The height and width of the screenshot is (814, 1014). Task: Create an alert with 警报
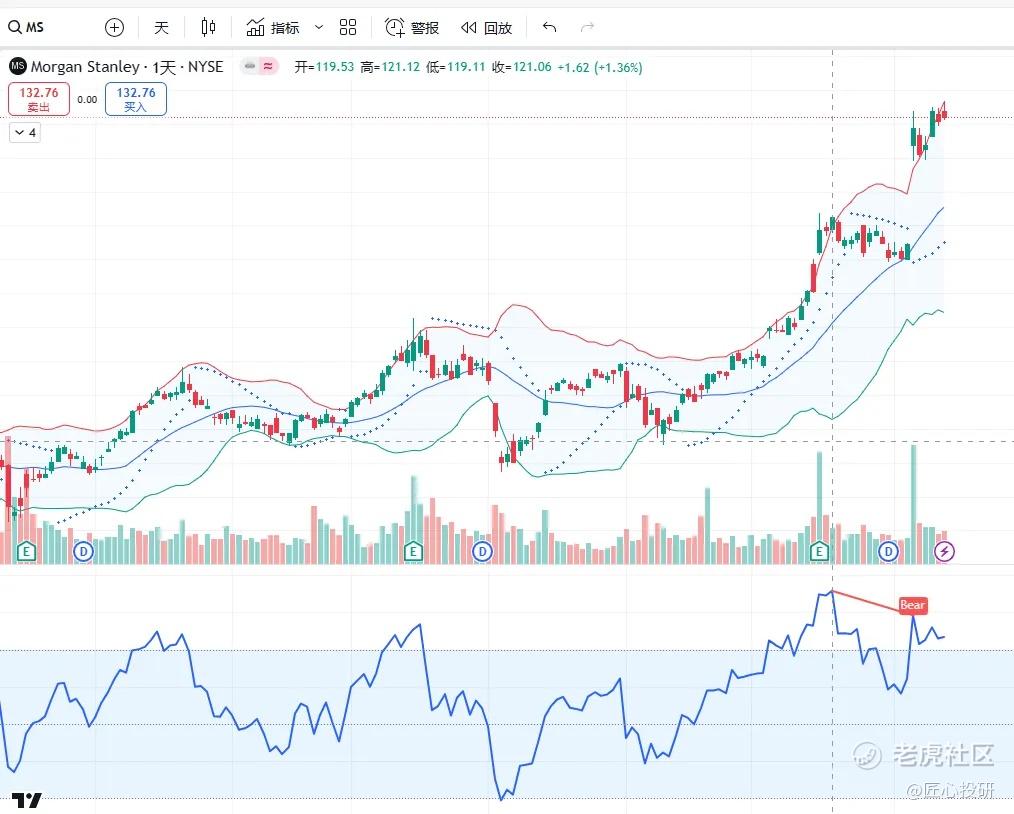point(412,27)
